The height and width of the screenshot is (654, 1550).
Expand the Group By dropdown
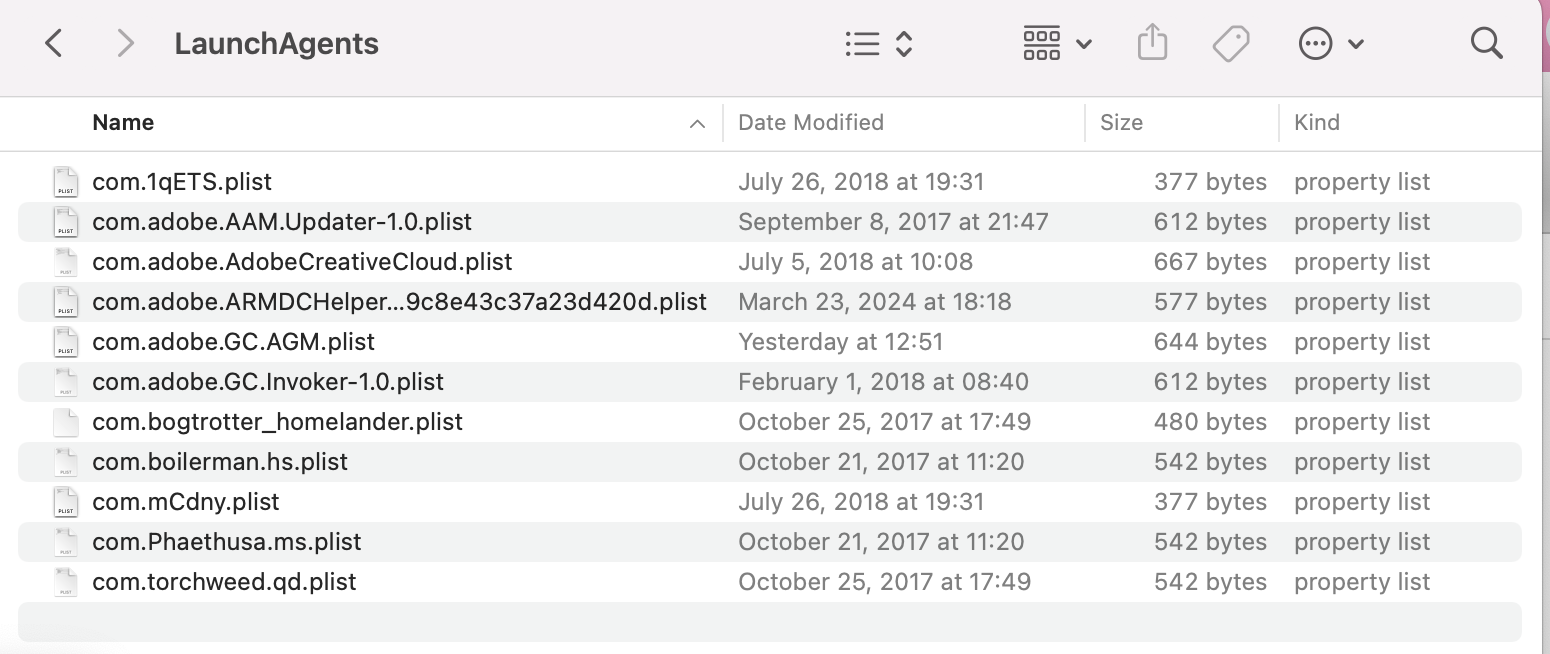coord(1056,44)
